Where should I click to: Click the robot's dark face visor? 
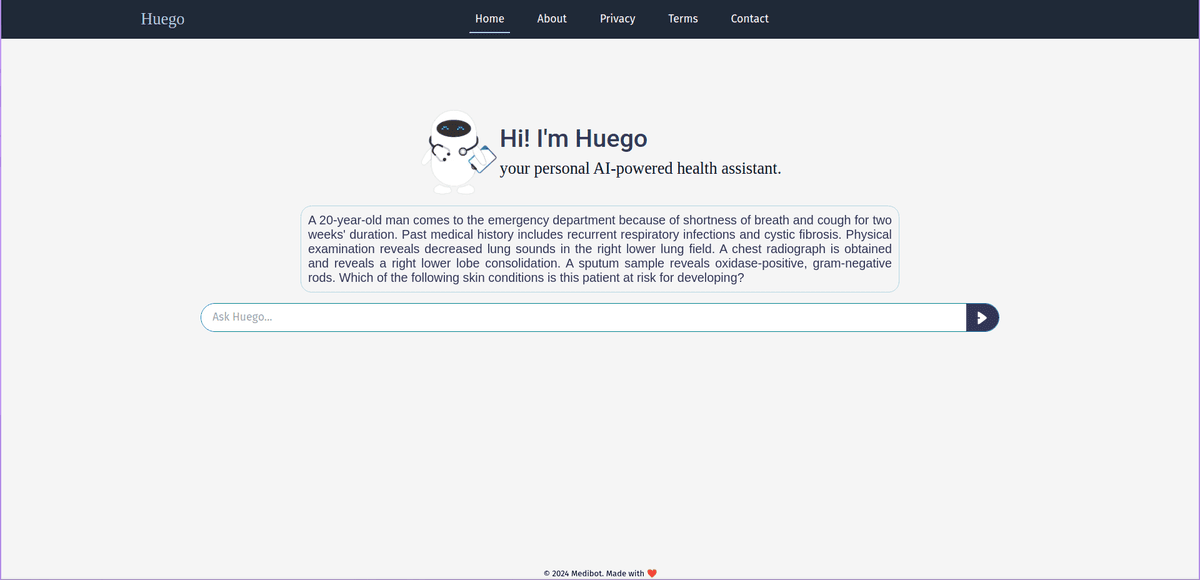454,129
